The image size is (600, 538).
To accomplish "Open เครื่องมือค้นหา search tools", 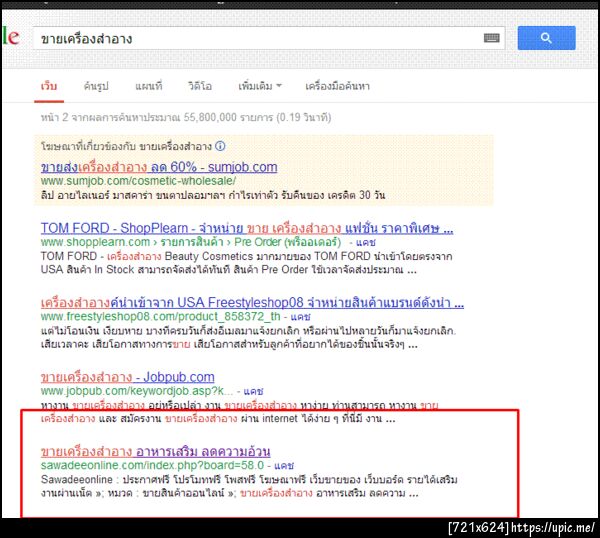I will pos(338,86).
